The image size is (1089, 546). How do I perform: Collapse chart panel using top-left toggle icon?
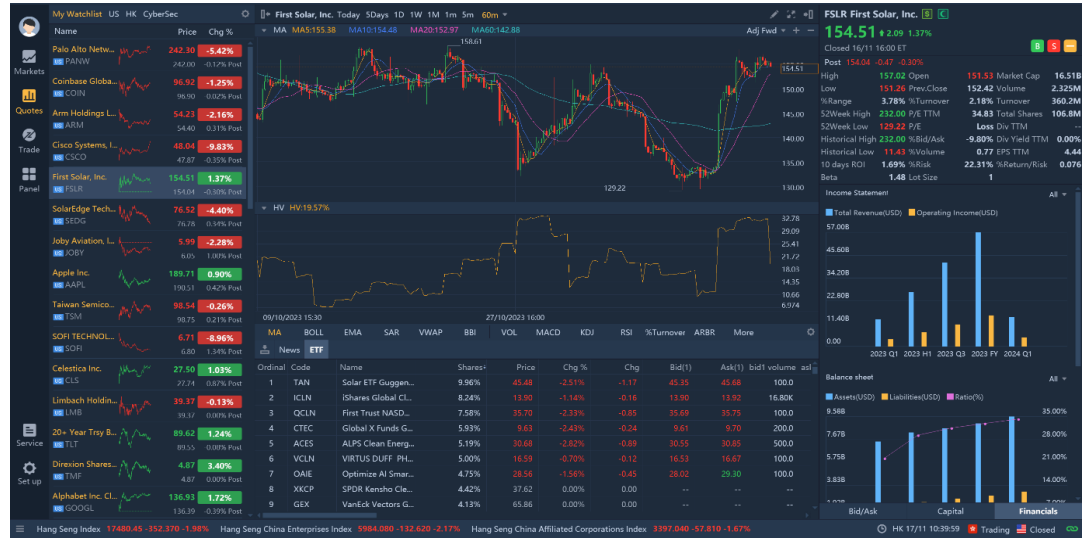[x=265, y=14]
